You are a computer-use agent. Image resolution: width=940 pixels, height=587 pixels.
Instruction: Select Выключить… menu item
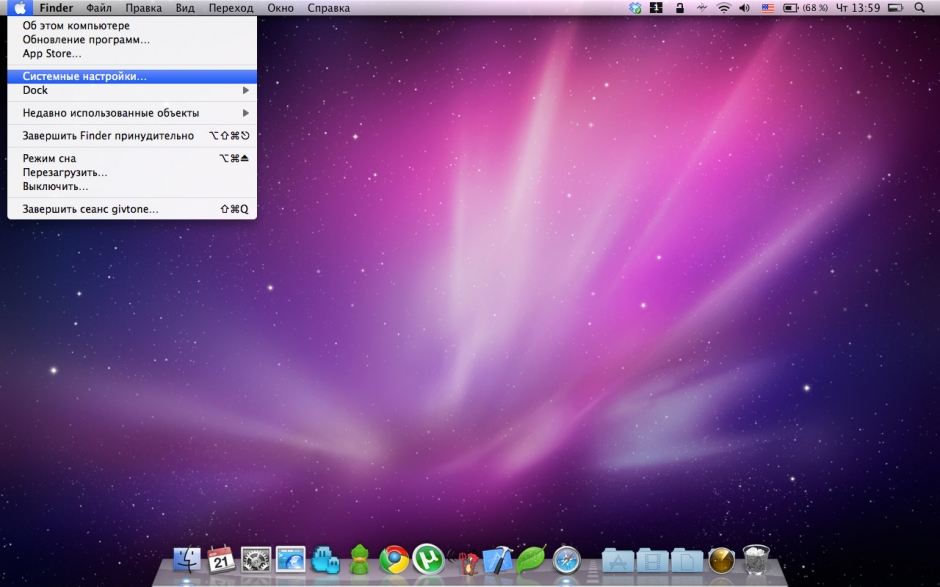click(132, 186)
